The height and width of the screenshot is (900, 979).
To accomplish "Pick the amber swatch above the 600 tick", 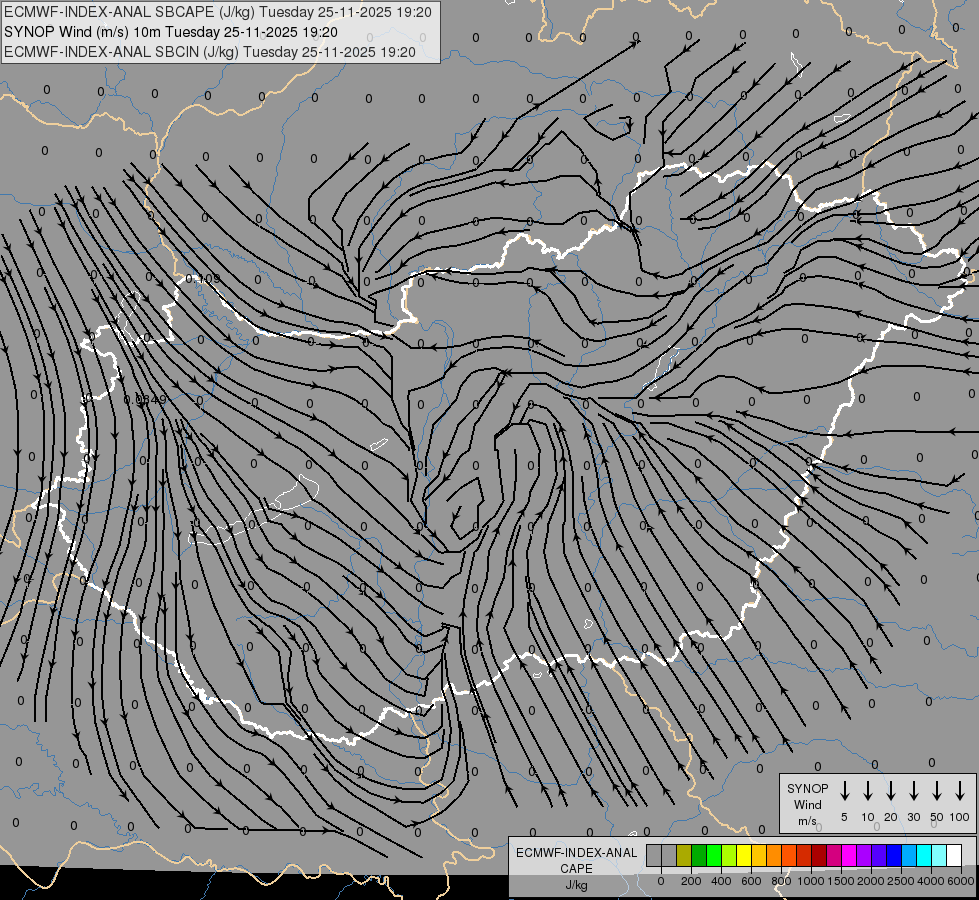I will click(759, 855).
